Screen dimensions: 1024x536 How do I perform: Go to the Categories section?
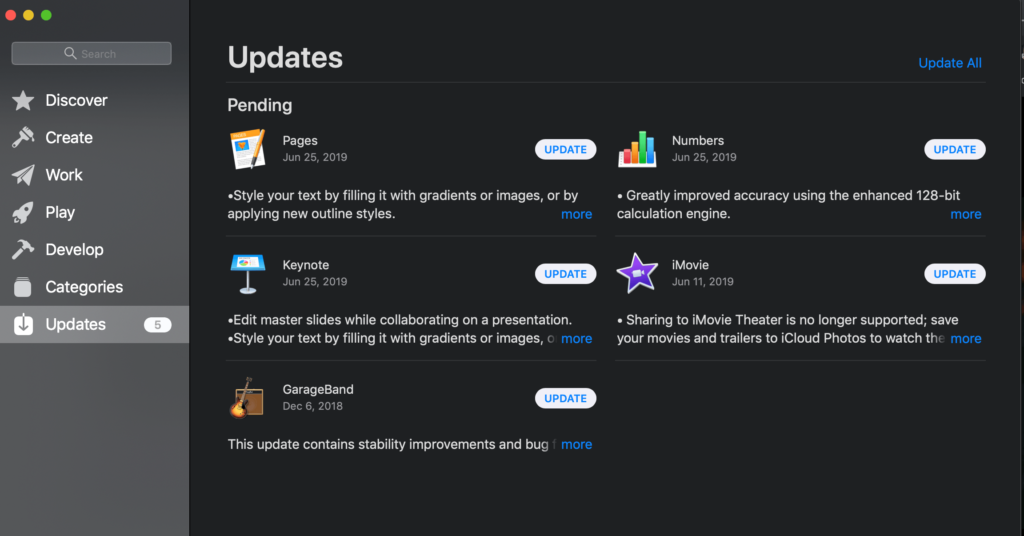click(84, 287)
